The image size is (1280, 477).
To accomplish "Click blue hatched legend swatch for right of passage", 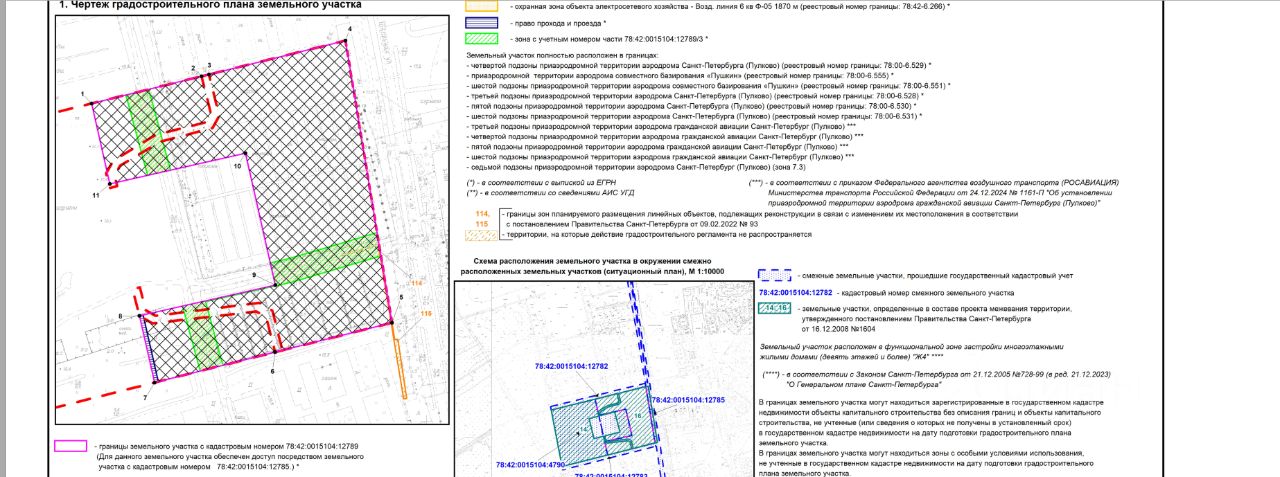I will tap(483, 22).
